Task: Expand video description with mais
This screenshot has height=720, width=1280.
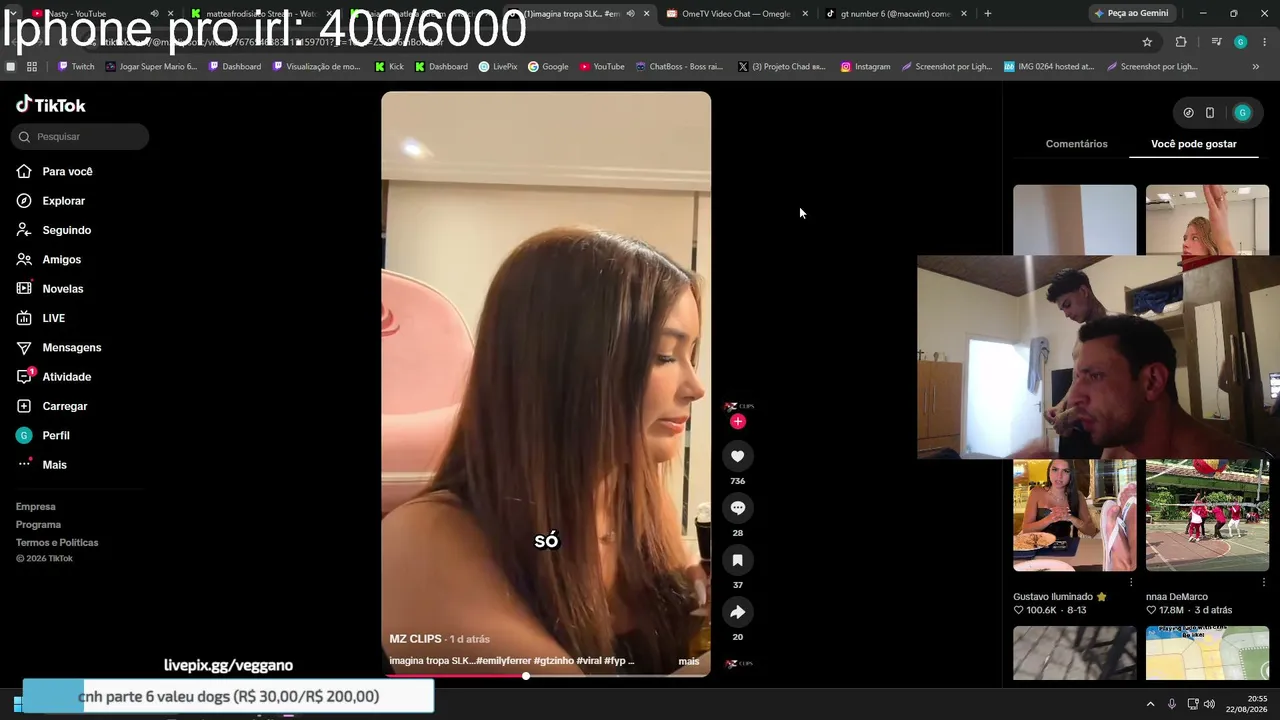Action: pyautogui.click(x=688, y=661)
